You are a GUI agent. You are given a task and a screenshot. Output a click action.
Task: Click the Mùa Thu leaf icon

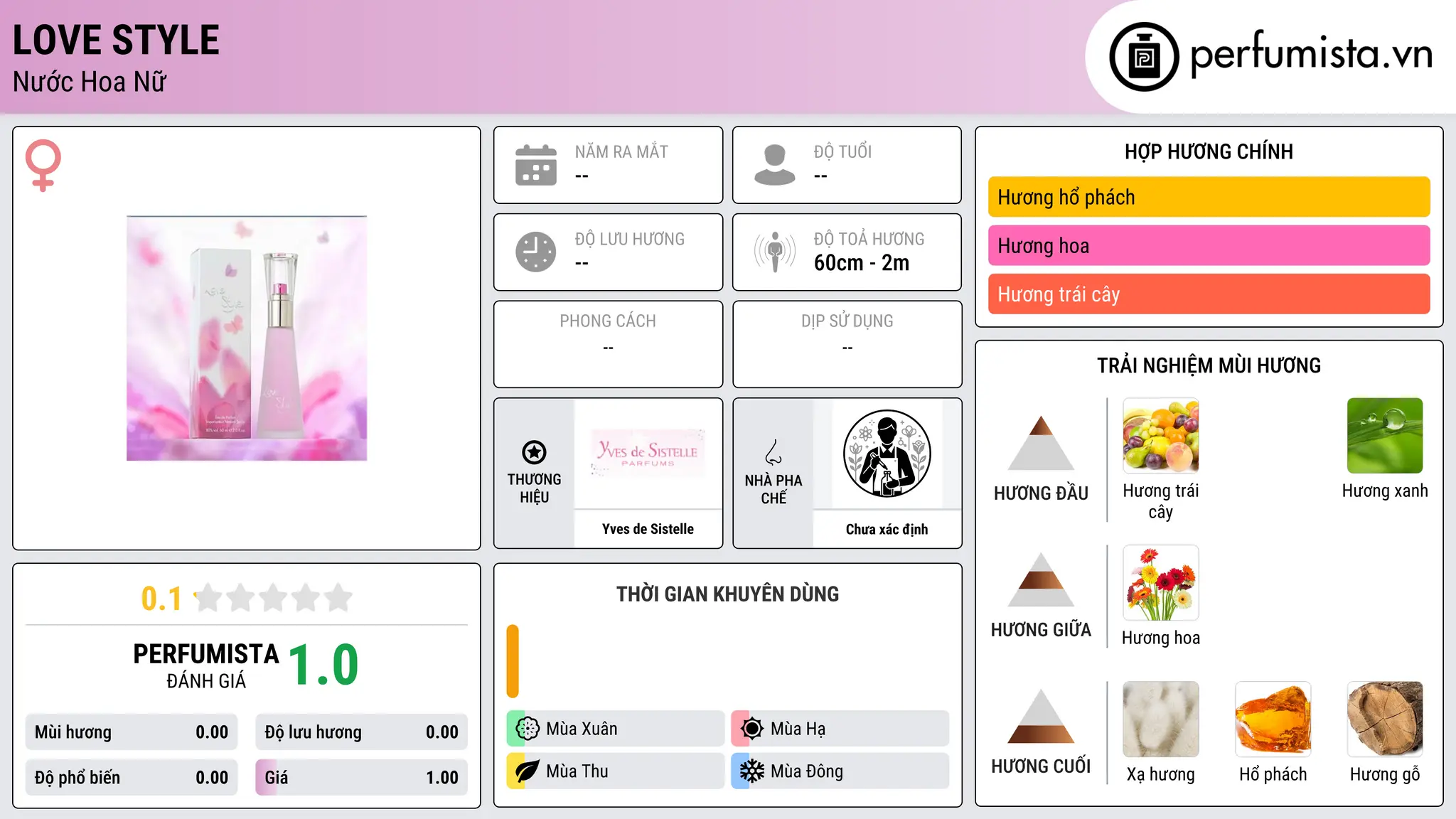(x=528, y=771)
